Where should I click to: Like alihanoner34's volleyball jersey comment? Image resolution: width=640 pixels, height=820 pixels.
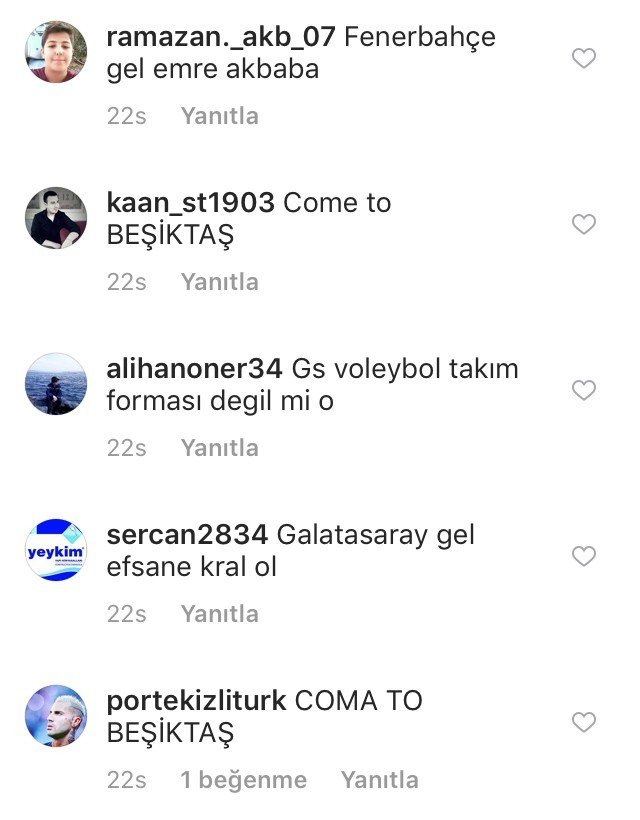point(584,390)
